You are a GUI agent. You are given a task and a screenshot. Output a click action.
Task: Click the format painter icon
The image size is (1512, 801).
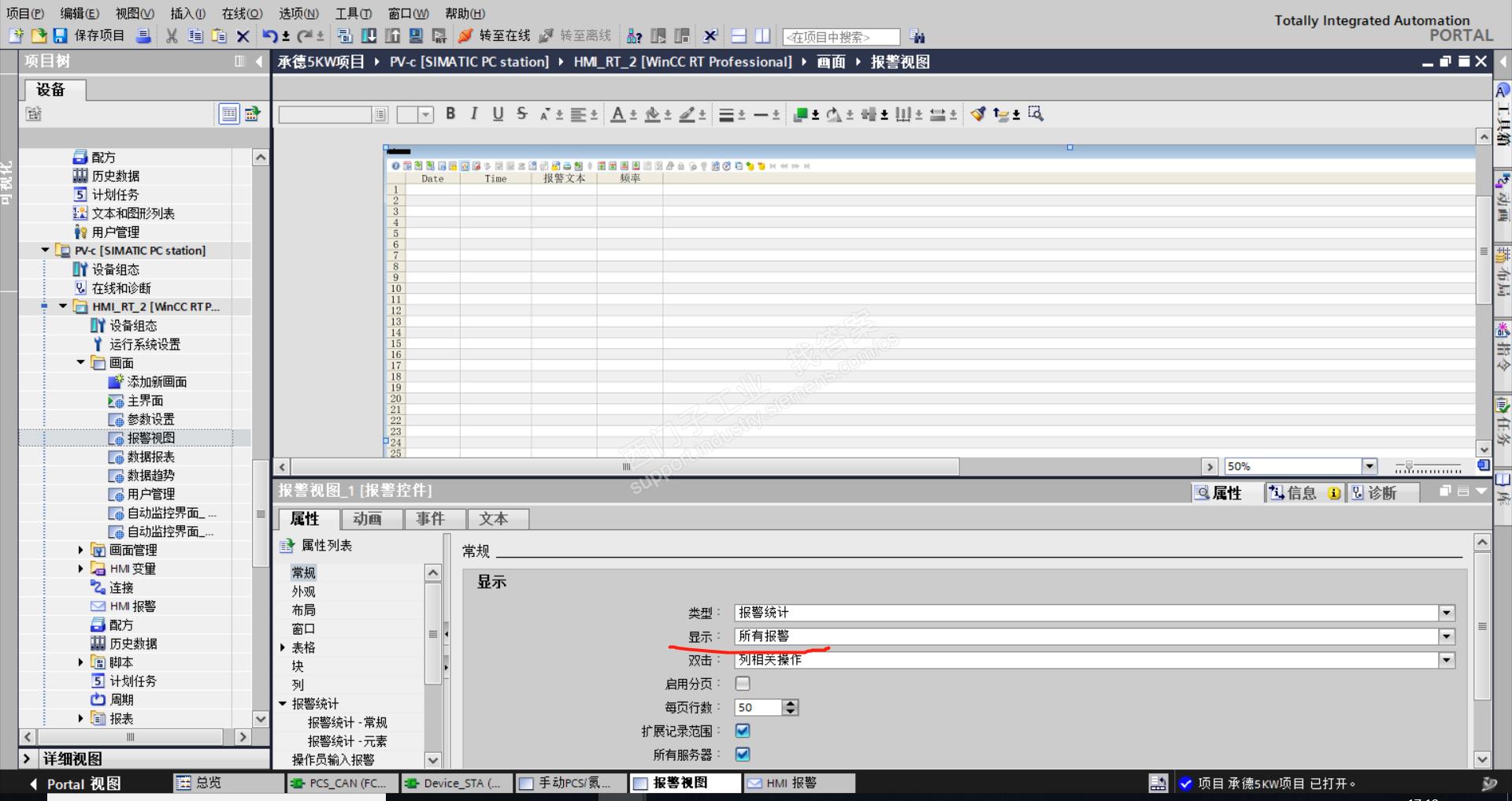pyautogui.click(x=977, y=114)
